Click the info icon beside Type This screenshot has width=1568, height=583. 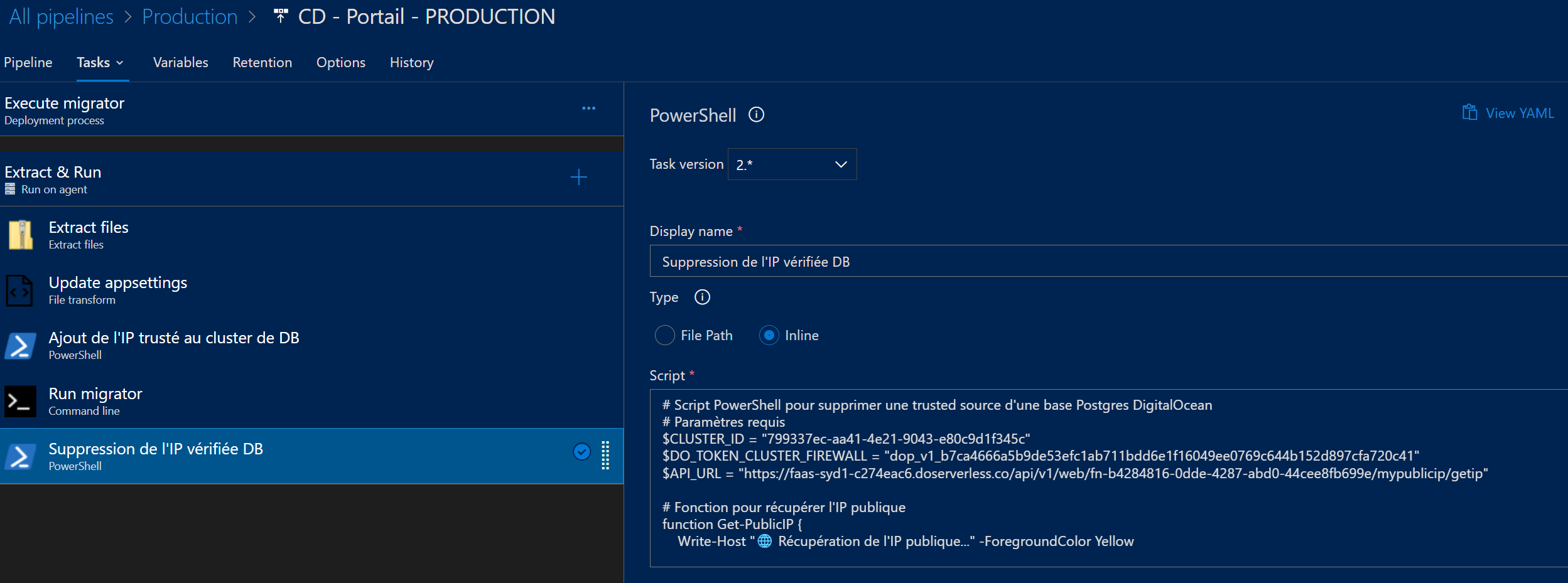point(702,297)
